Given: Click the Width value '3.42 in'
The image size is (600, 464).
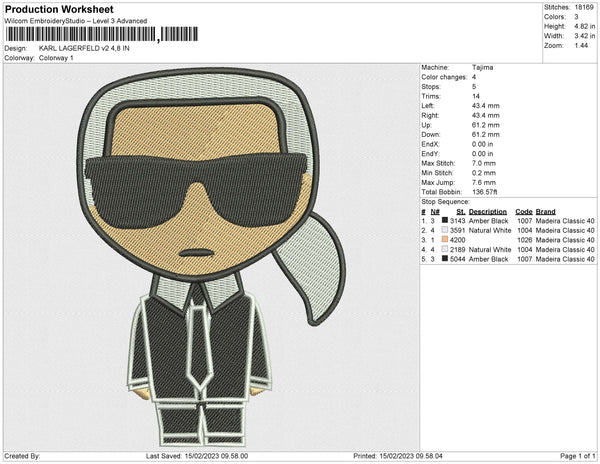Looking at the screenshot, I should [x=585, y=36].
